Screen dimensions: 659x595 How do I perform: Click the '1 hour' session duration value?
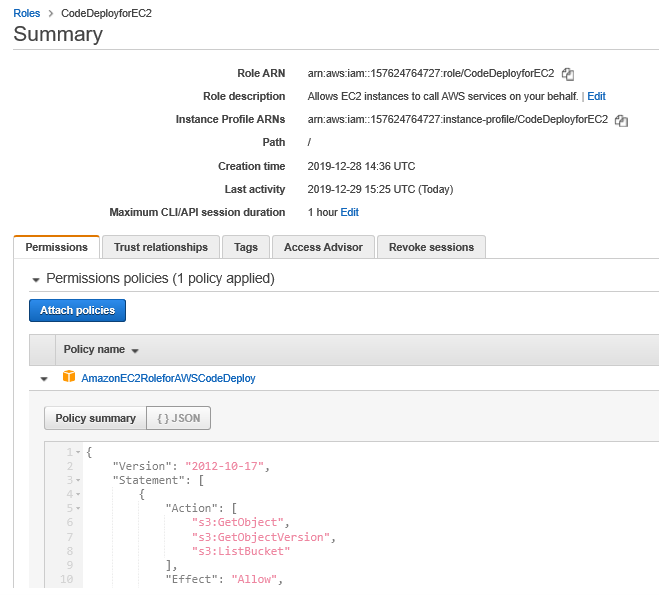(322, 212)
